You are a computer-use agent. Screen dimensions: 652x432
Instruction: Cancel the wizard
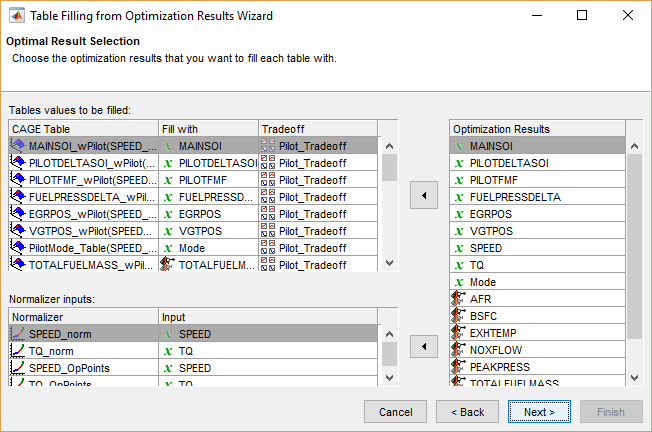point(395,411)
